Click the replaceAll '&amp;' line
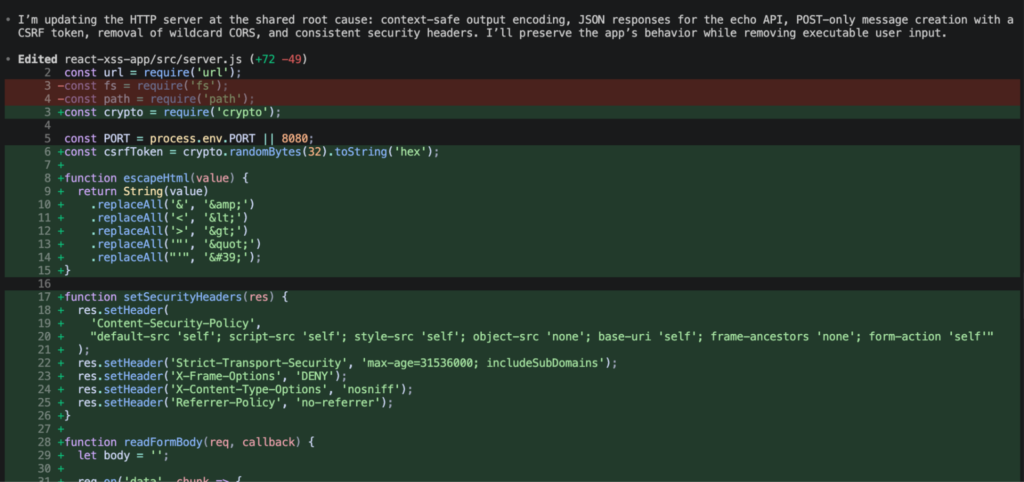Screen dimensions: 1024x482 (x=172, y=204)
